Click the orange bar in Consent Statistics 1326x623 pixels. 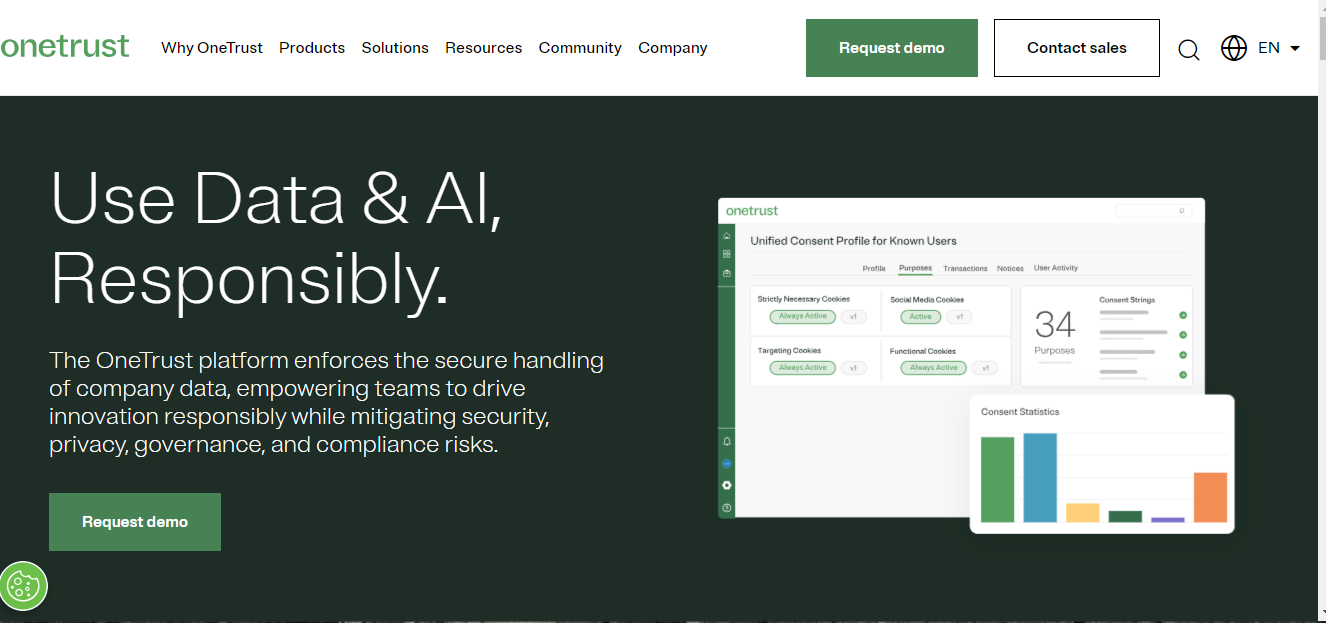tap(1210, 497)
